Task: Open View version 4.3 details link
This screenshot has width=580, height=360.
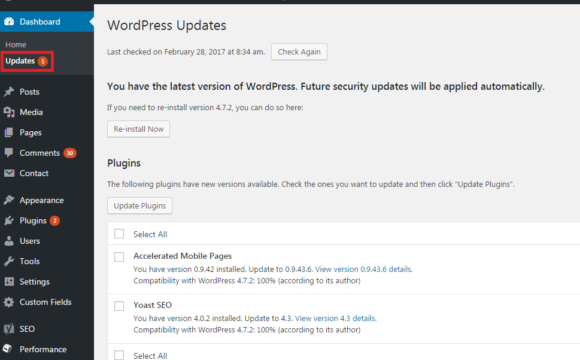Action: [x=335, y=318]
